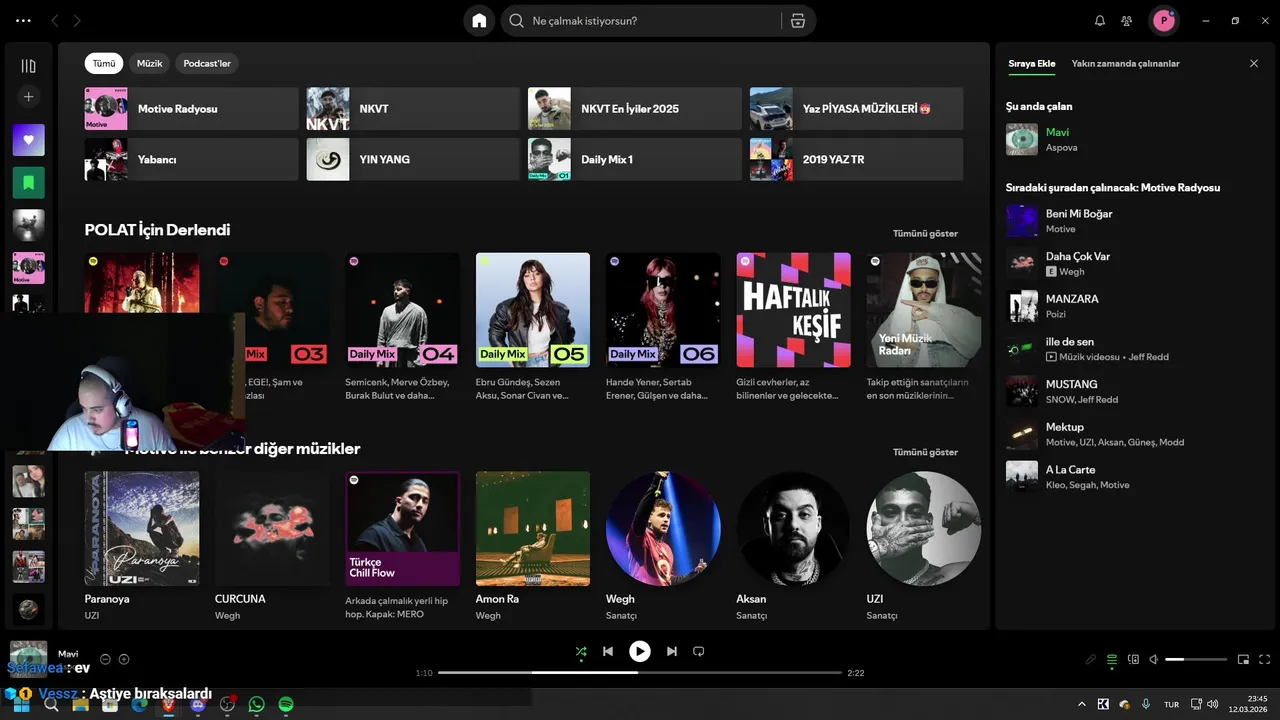Open Türkçe Chill Flow playlist cover

pos(403,529)
